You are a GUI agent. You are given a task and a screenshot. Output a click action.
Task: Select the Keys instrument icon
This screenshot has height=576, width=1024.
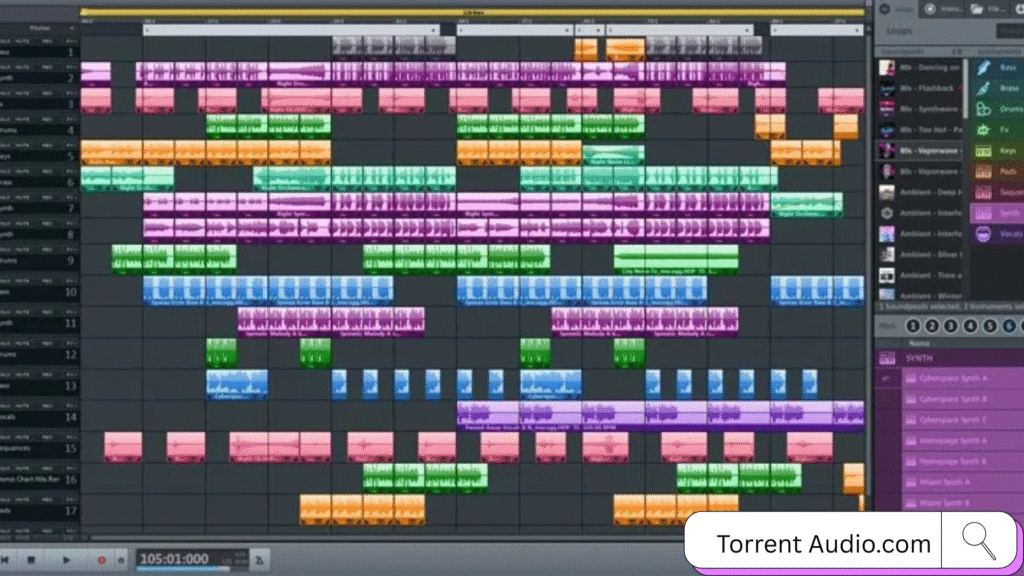tap(985, 151)
